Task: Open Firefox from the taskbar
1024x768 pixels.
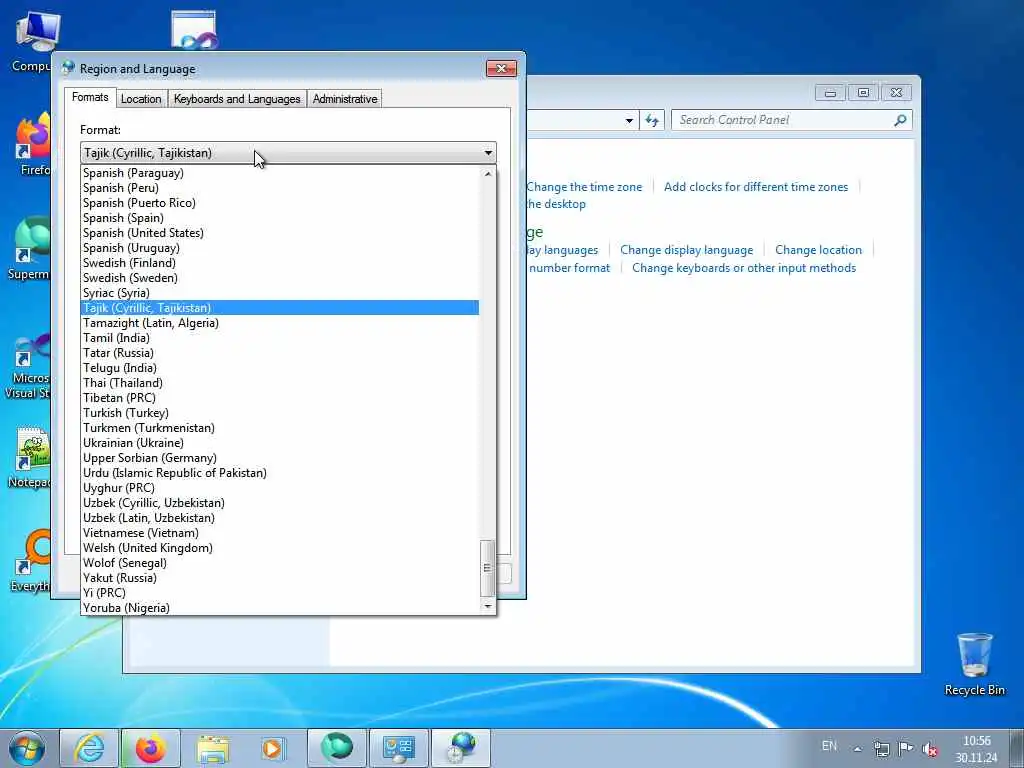Action: [151, 748]
